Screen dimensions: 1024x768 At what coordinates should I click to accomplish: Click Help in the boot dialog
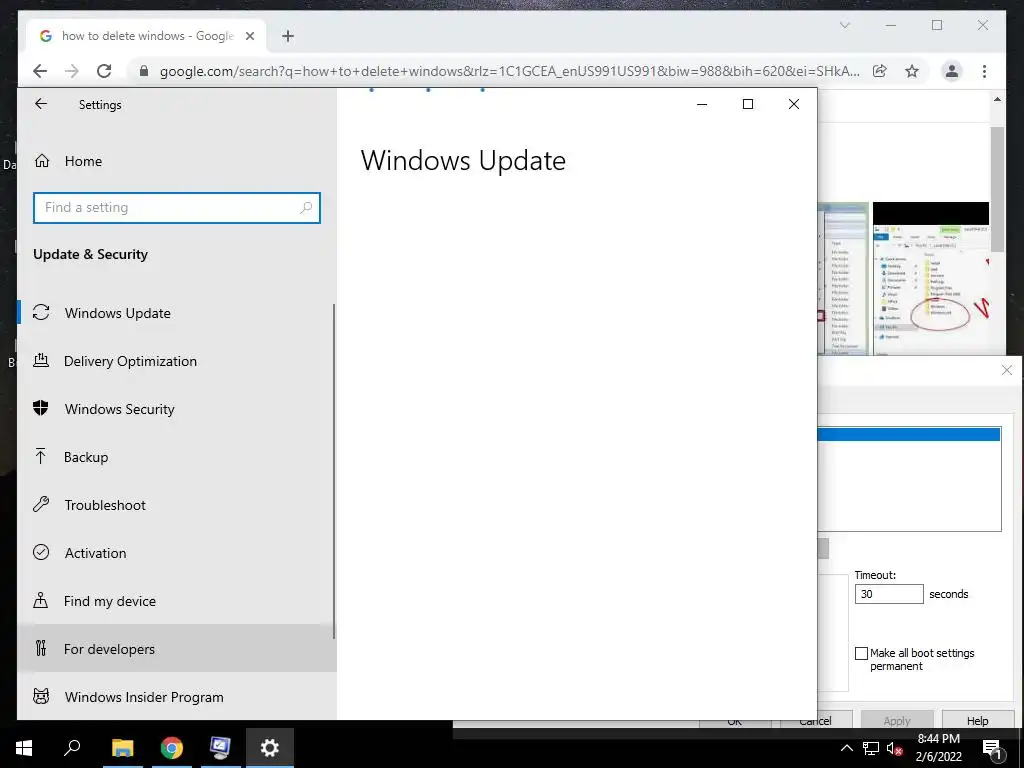click(978, 720)
